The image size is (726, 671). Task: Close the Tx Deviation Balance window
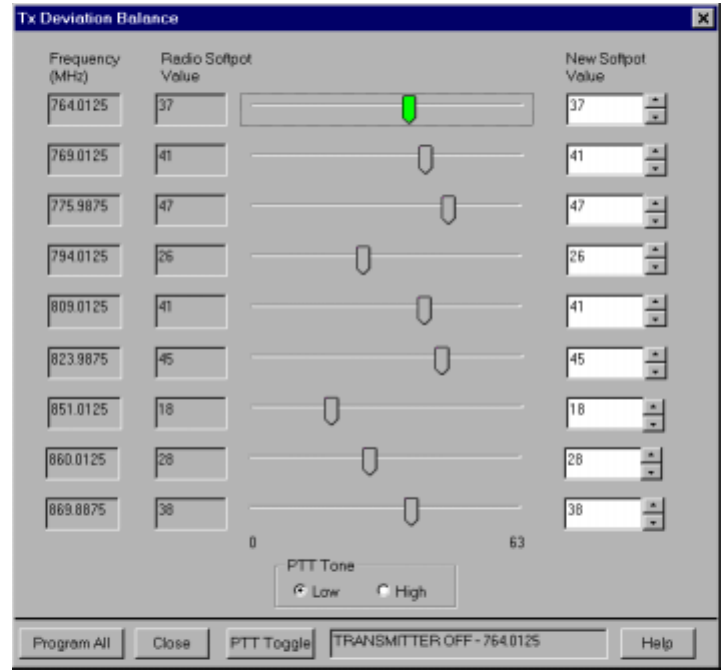(703, 18)
